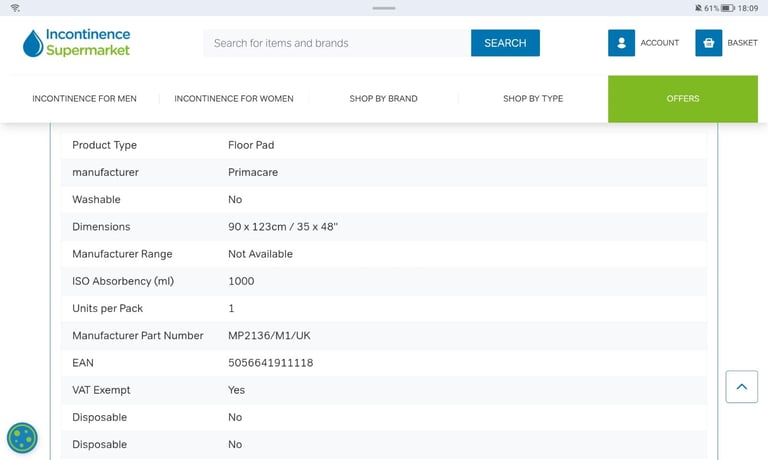768x460 pixels.
Task: Select the EAN label
Action: (83, 363)
